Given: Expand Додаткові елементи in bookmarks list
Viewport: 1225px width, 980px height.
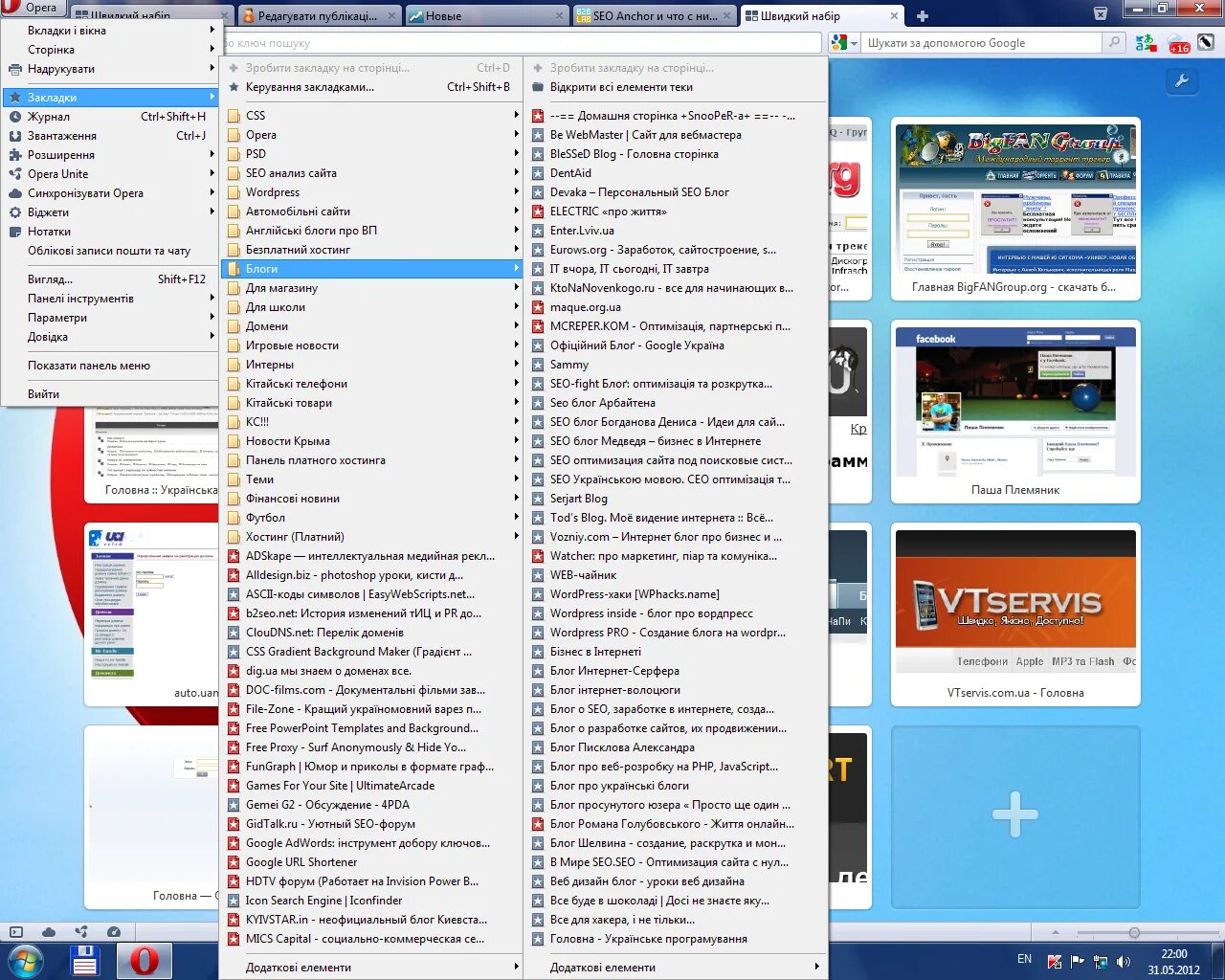Looking at the screenshot, I should point(373,968).
